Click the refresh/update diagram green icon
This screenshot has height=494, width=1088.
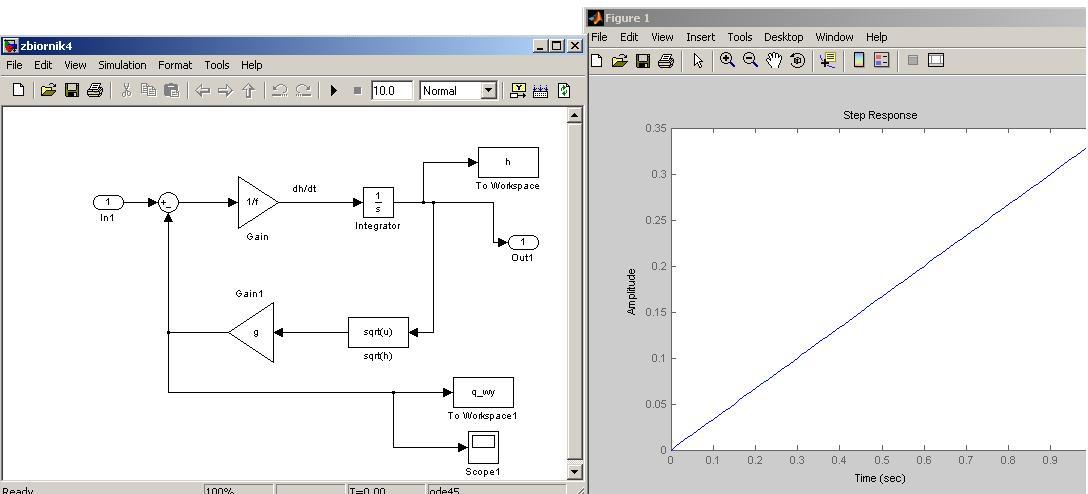pos(564,90)
